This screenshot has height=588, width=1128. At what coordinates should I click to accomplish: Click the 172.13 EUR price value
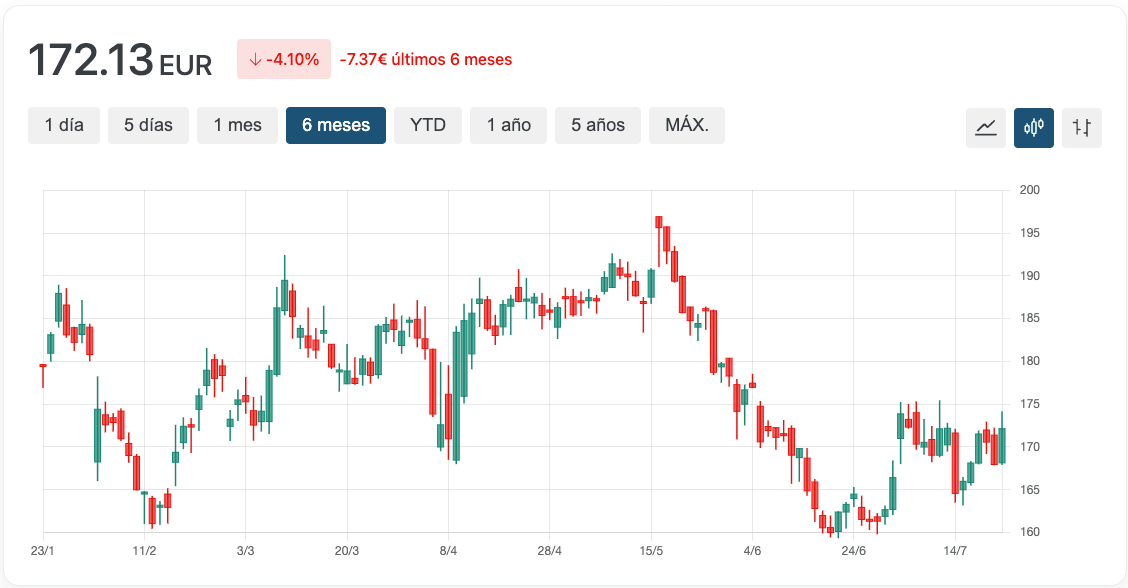pos(120,60)
